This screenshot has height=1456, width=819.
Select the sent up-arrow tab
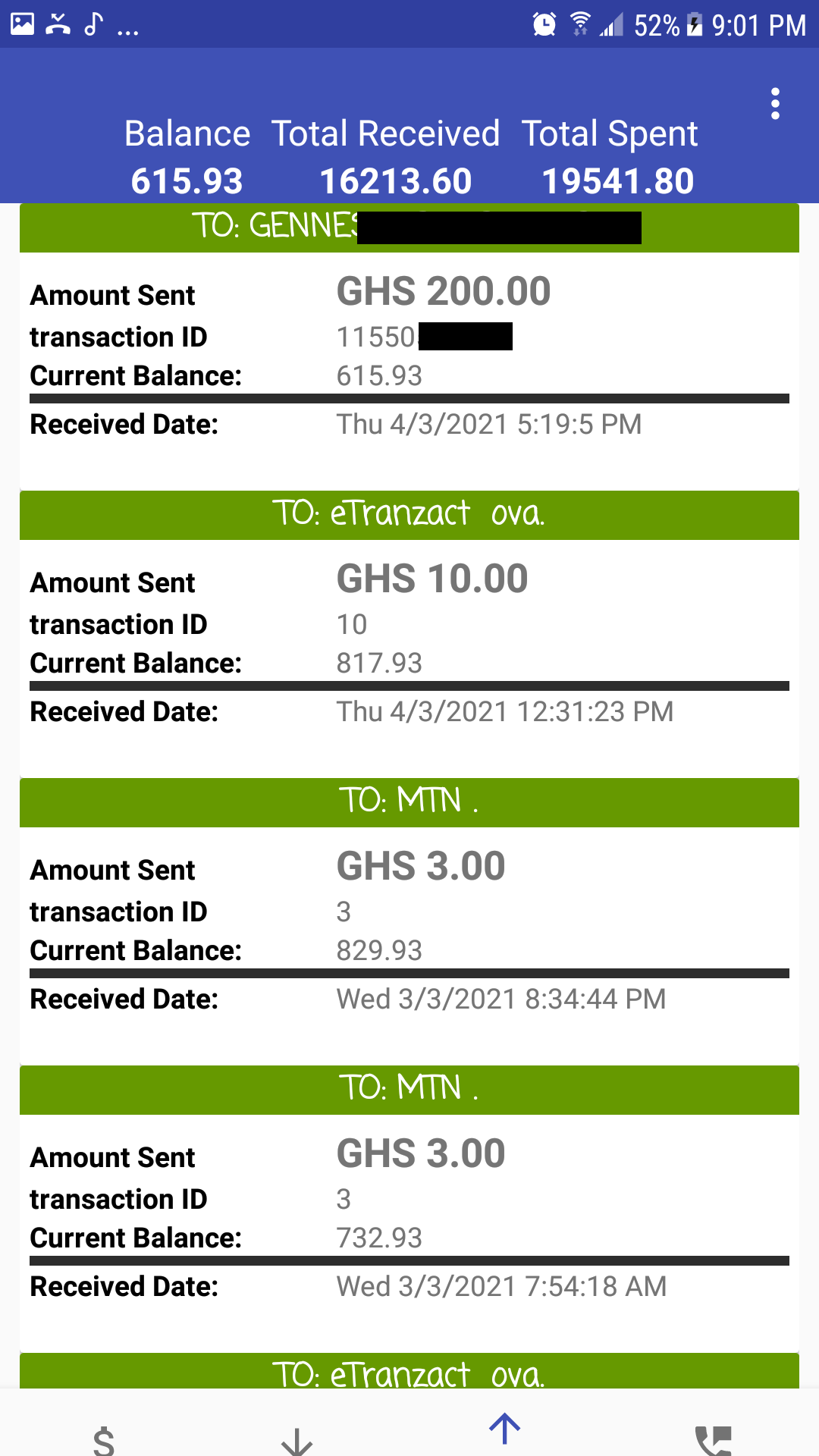pyautogui.click(x=504, y=1429)
